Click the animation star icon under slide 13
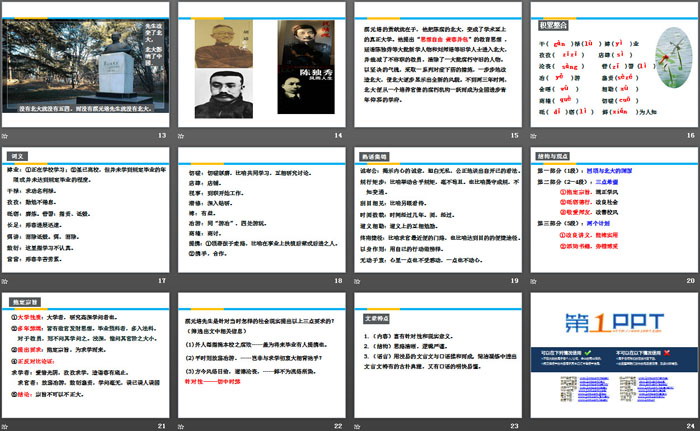The image size is (700, 431). click(x=7, y=136)
